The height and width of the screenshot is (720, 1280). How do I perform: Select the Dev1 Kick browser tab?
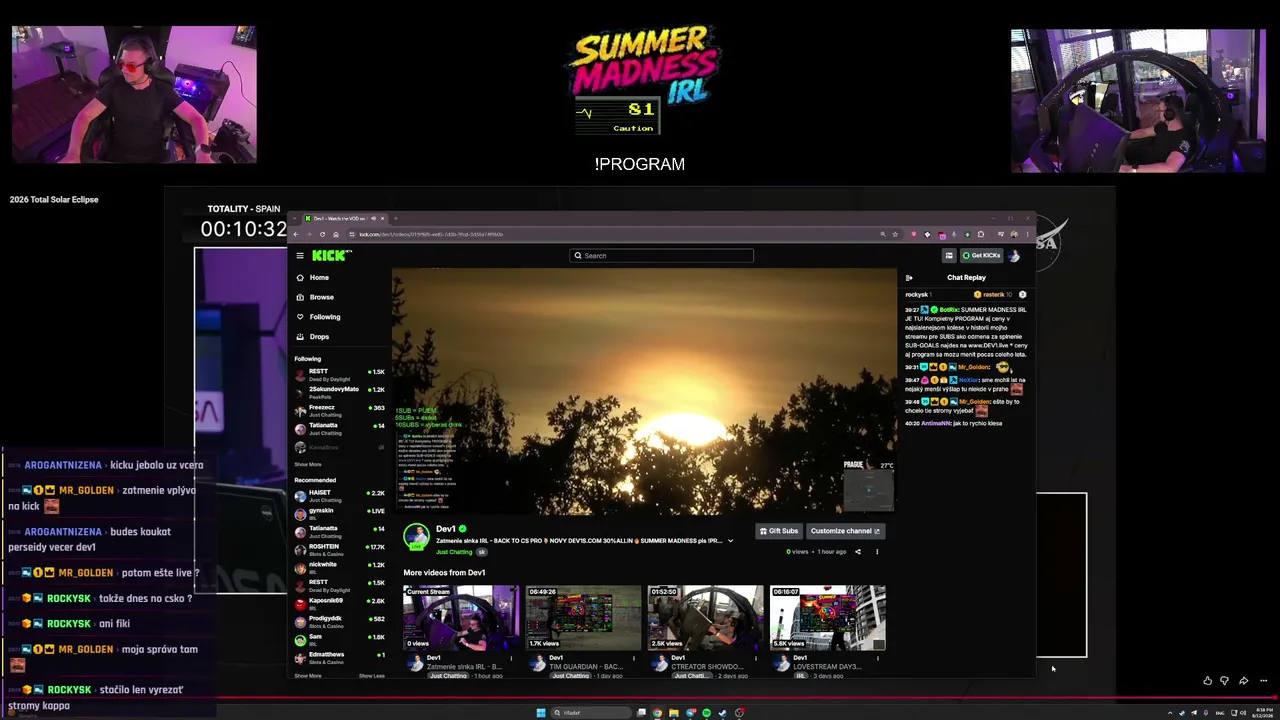(344, 218)
